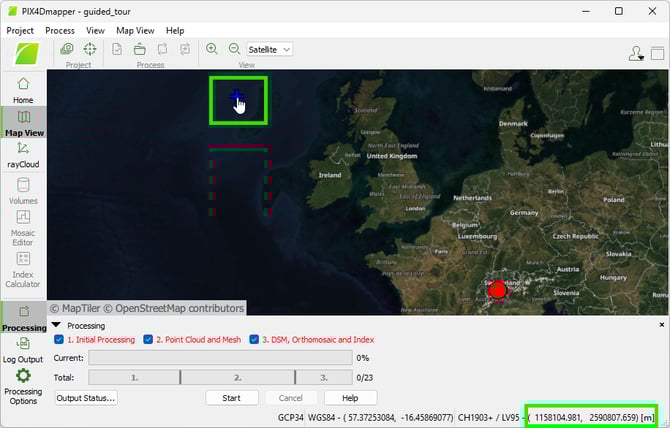
Task: Close the Processing panel with x
Action: [661, 325]
